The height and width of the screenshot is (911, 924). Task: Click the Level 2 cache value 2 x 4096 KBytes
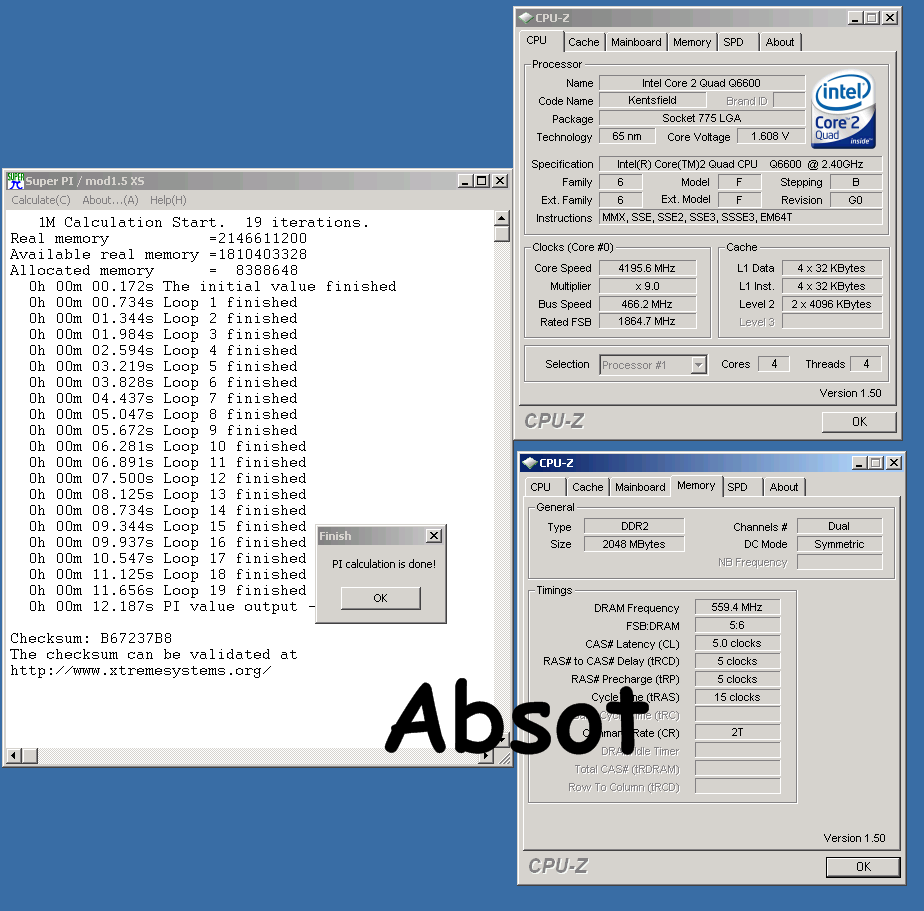click(x=831, y=304)
